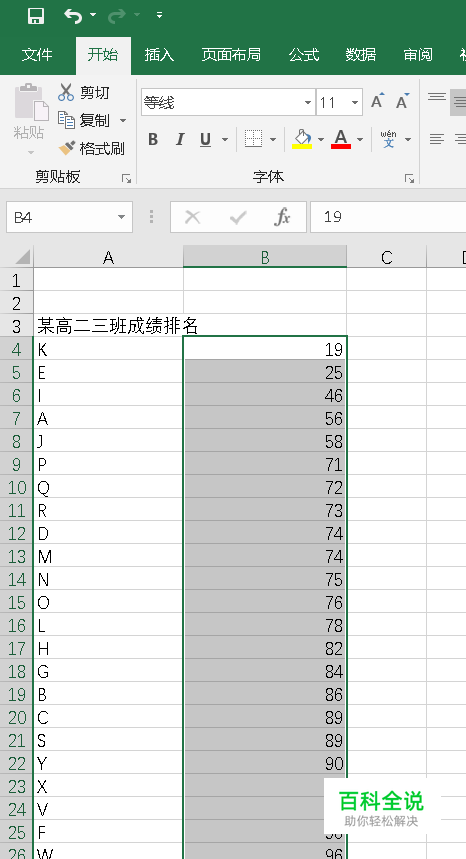Click cell B4 containing 19
The image size is (466, 859).
pyautogui.click(x=265, y=350)
